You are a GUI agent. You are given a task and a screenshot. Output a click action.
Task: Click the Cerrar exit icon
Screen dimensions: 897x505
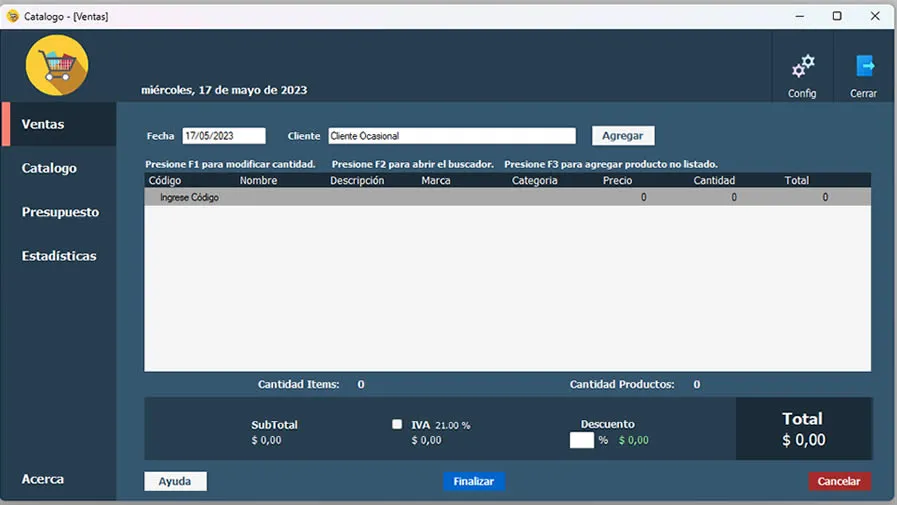pos(864,66)
